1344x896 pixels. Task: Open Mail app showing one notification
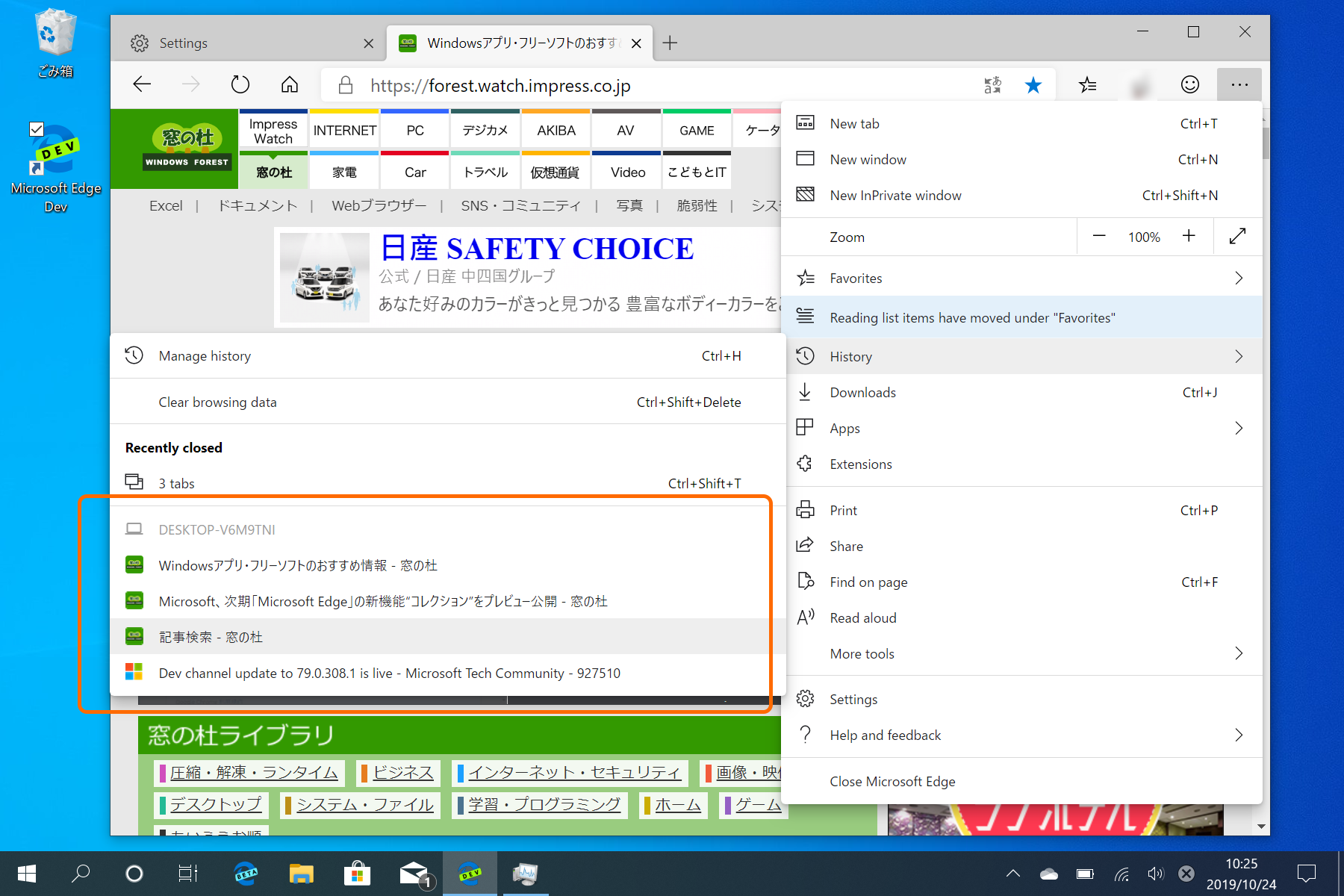point(414,873)
